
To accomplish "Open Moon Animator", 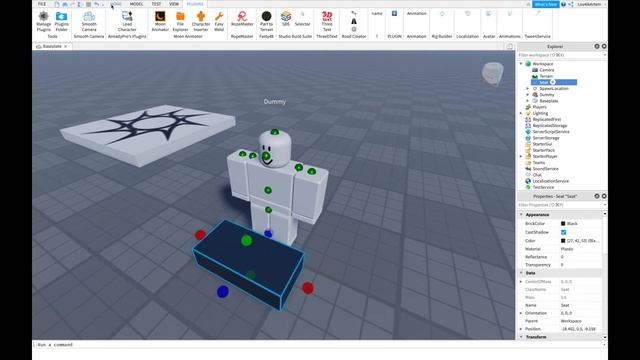I will tap(160, 21).
